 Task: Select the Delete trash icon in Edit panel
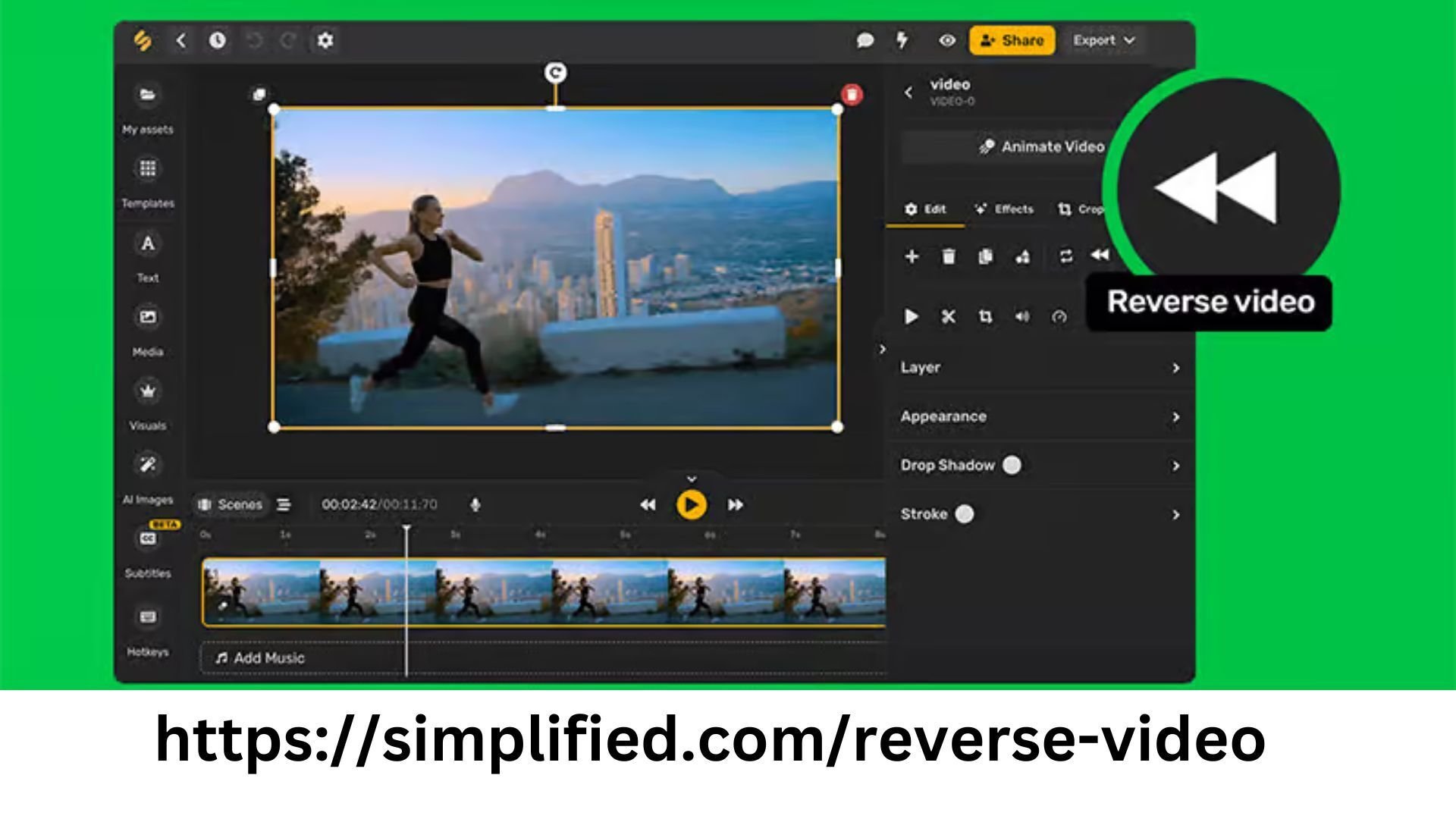pos(948,256)
